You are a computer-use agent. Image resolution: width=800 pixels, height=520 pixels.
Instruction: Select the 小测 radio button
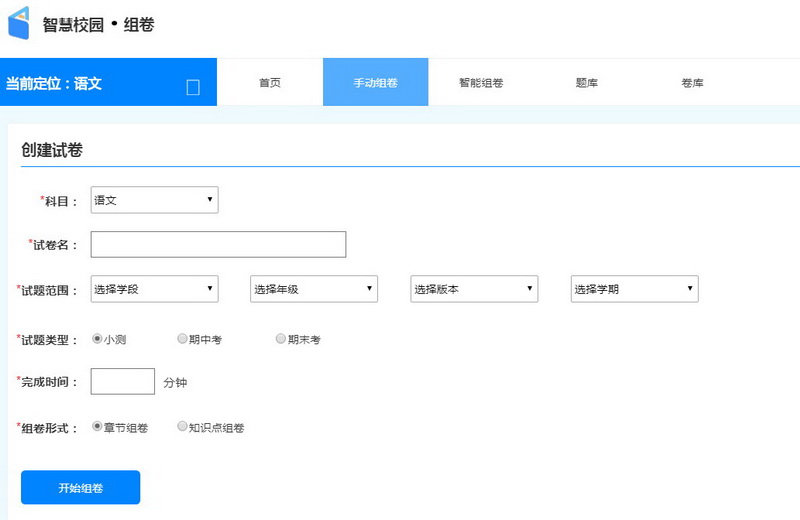[97, 339]
